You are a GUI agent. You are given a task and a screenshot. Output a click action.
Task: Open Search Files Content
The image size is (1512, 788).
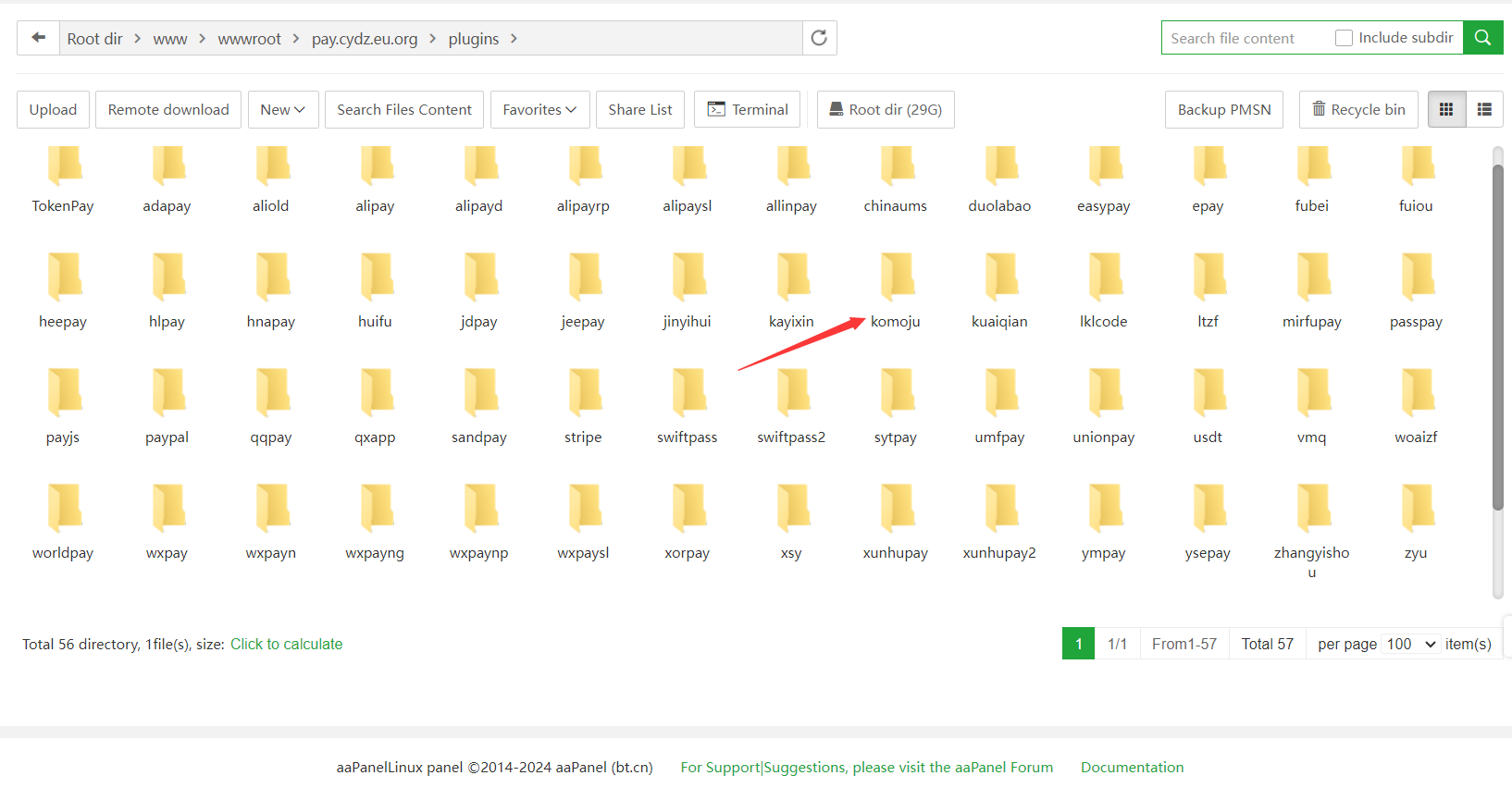point(404,109)
